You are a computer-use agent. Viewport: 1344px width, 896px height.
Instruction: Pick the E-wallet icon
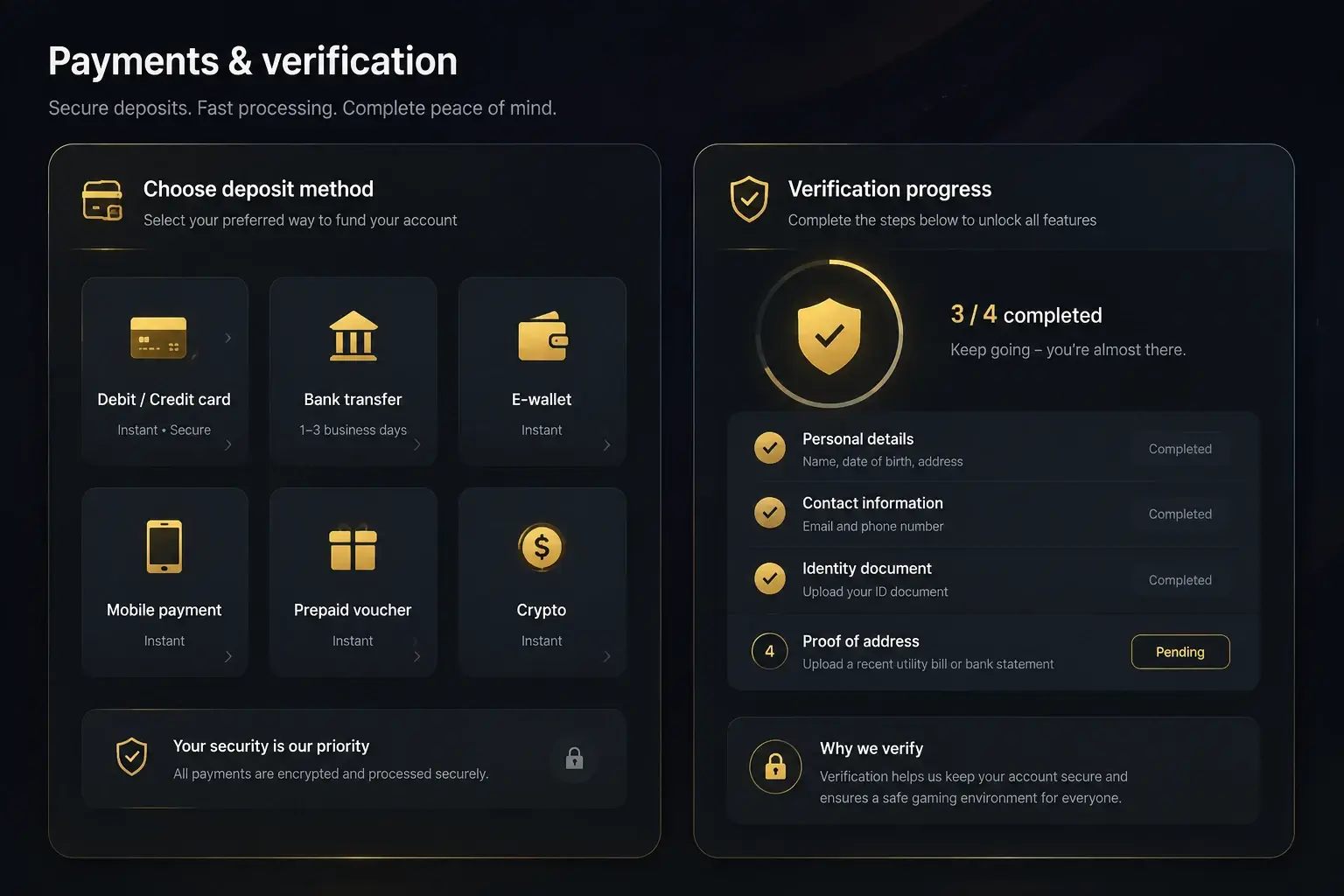[x=542, y=337]
